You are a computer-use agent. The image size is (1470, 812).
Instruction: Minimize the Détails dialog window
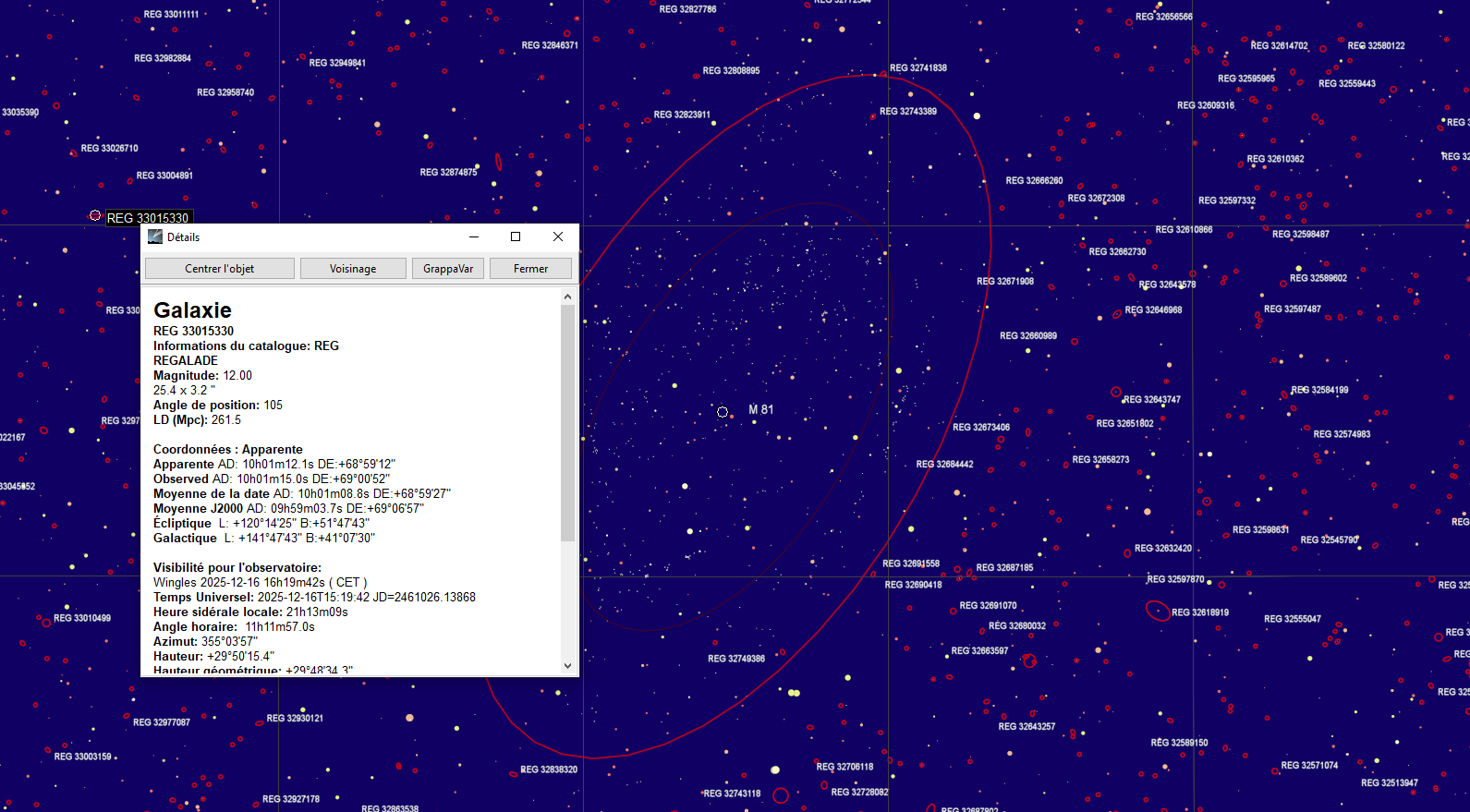point(474,236)
